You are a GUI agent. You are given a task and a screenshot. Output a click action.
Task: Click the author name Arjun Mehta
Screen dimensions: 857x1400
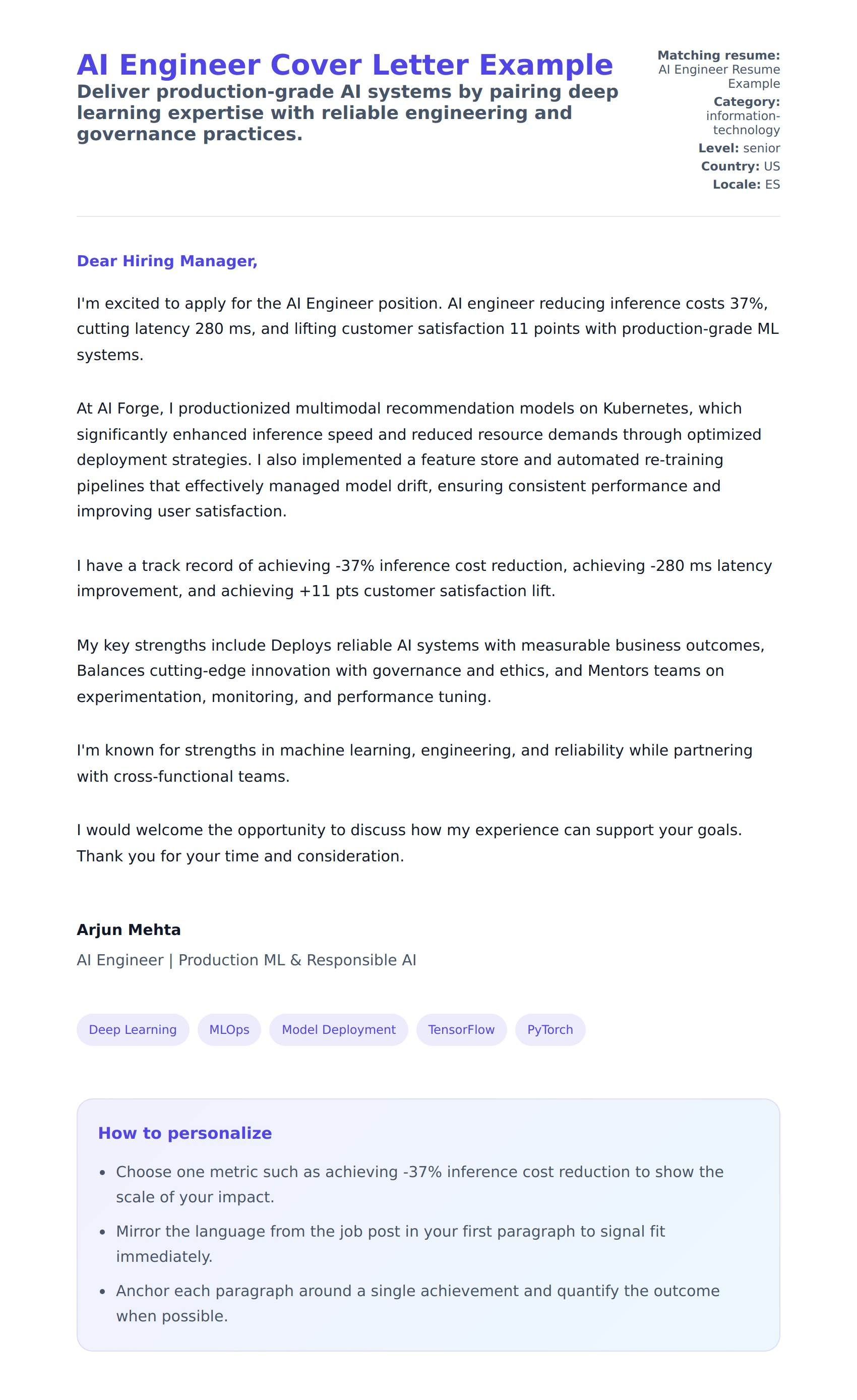129,929
